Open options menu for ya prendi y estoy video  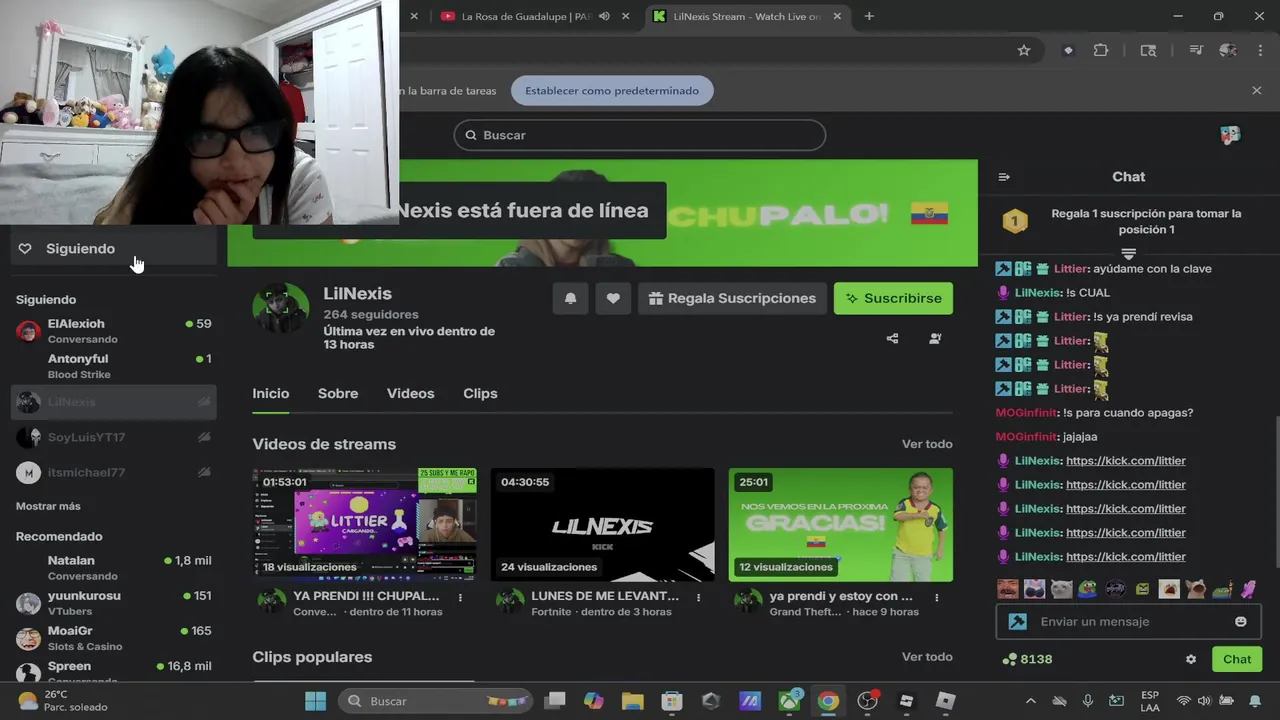pyautogui.click(x=936, y=597)
